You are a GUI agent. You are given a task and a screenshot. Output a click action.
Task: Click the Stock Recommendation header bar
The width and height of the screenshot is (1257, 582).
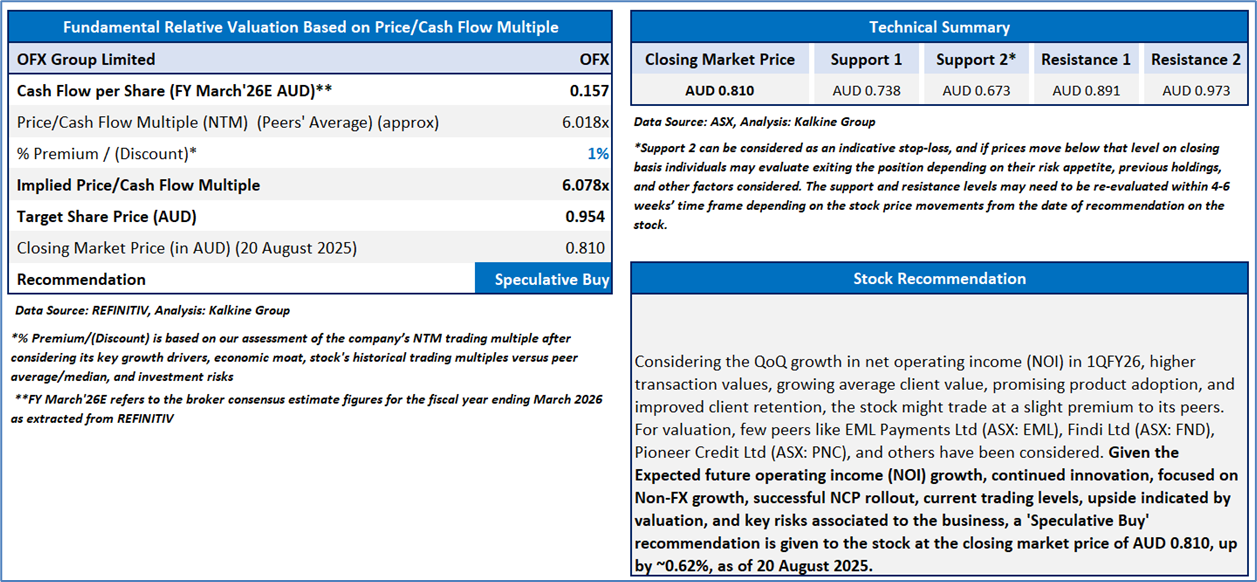(939, 278)
